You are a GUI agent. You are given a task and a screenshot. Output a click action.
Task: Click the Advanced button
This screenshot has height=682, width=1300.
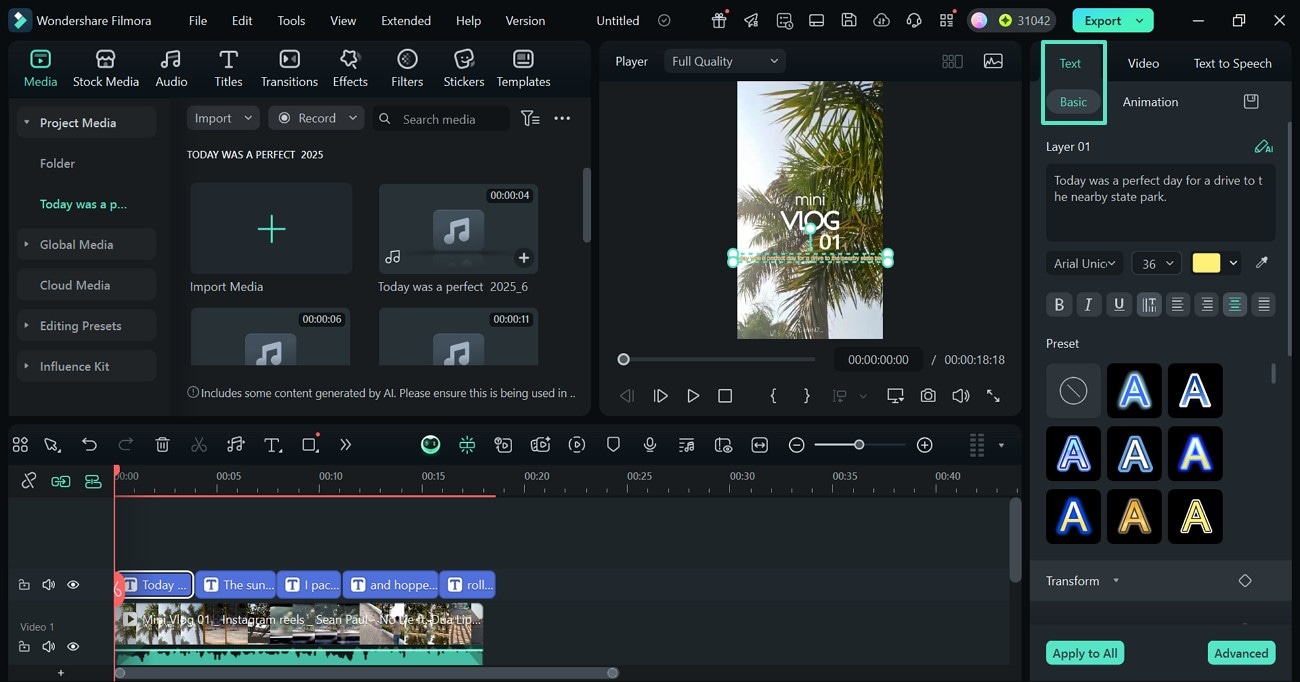[1241, 653]
